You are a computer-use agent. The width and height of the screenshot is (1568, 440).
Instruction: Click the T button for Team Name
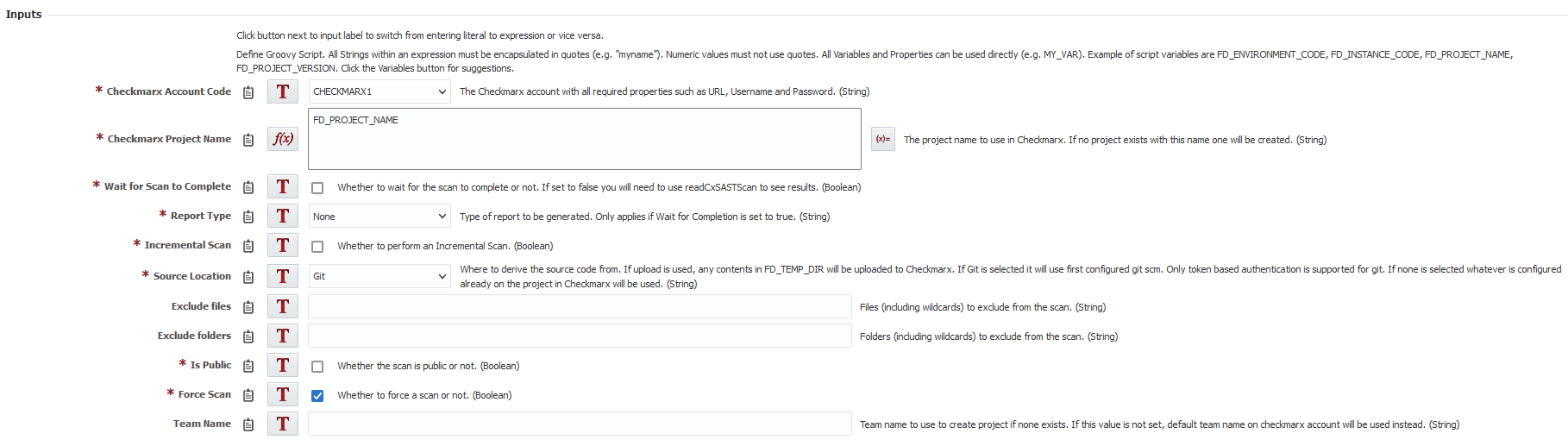coord(283,424)
